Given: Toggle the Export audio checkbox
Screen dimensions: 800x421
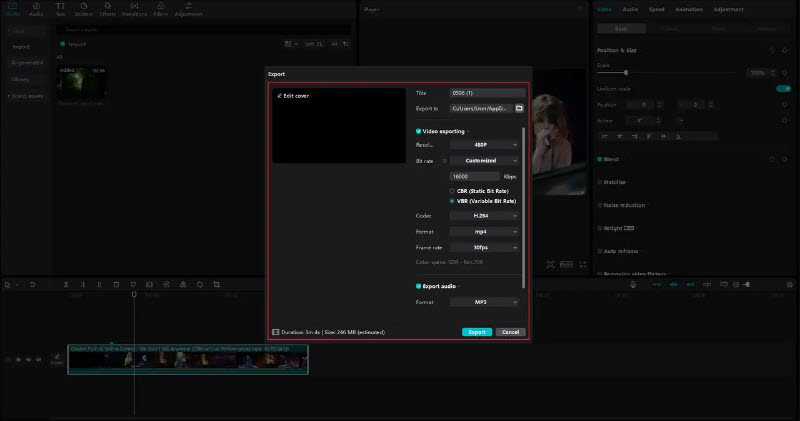Looking at the screenshot, I should pos(419,286).
